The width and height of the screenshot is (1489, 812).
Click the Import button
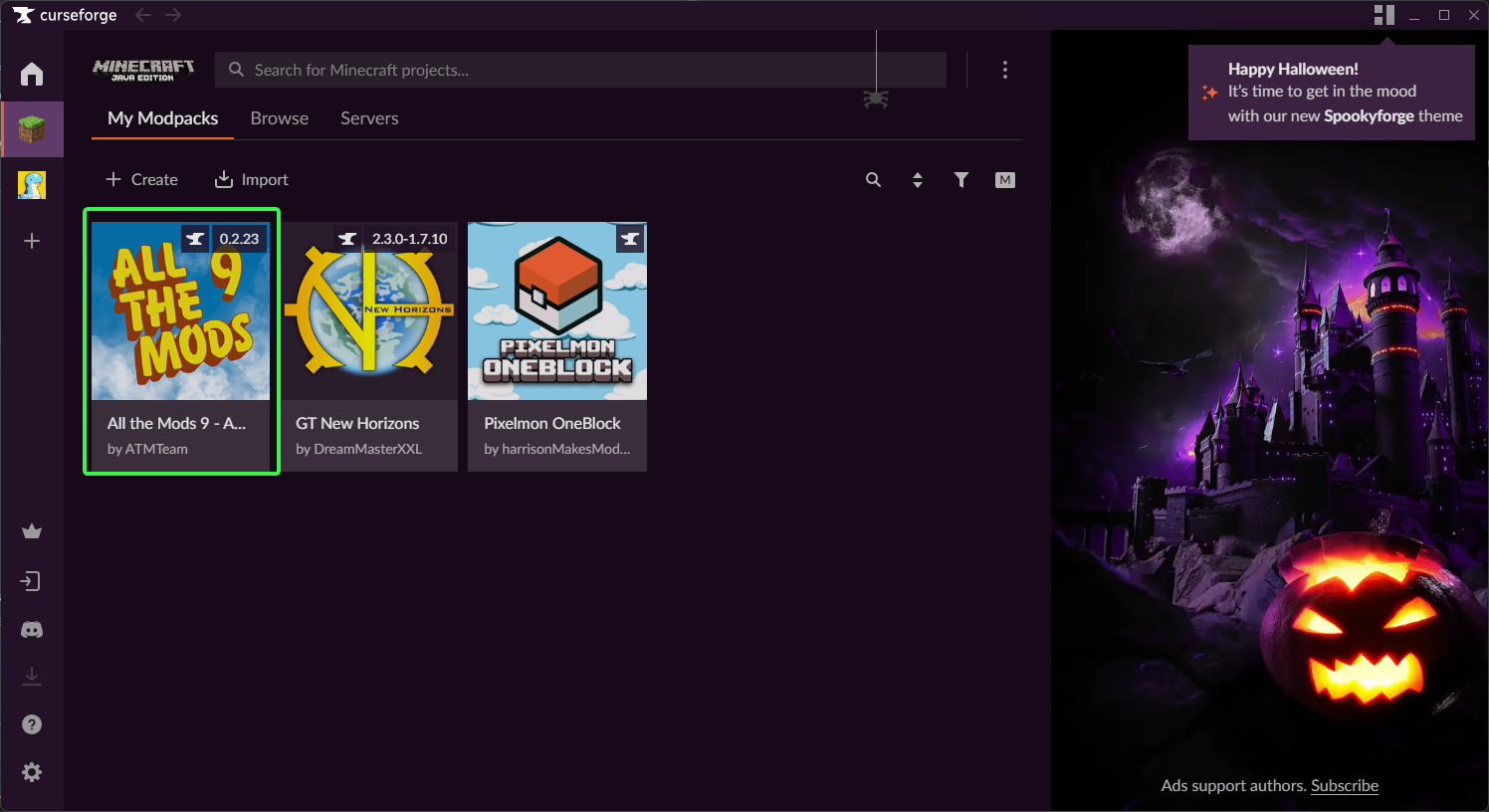251,180
